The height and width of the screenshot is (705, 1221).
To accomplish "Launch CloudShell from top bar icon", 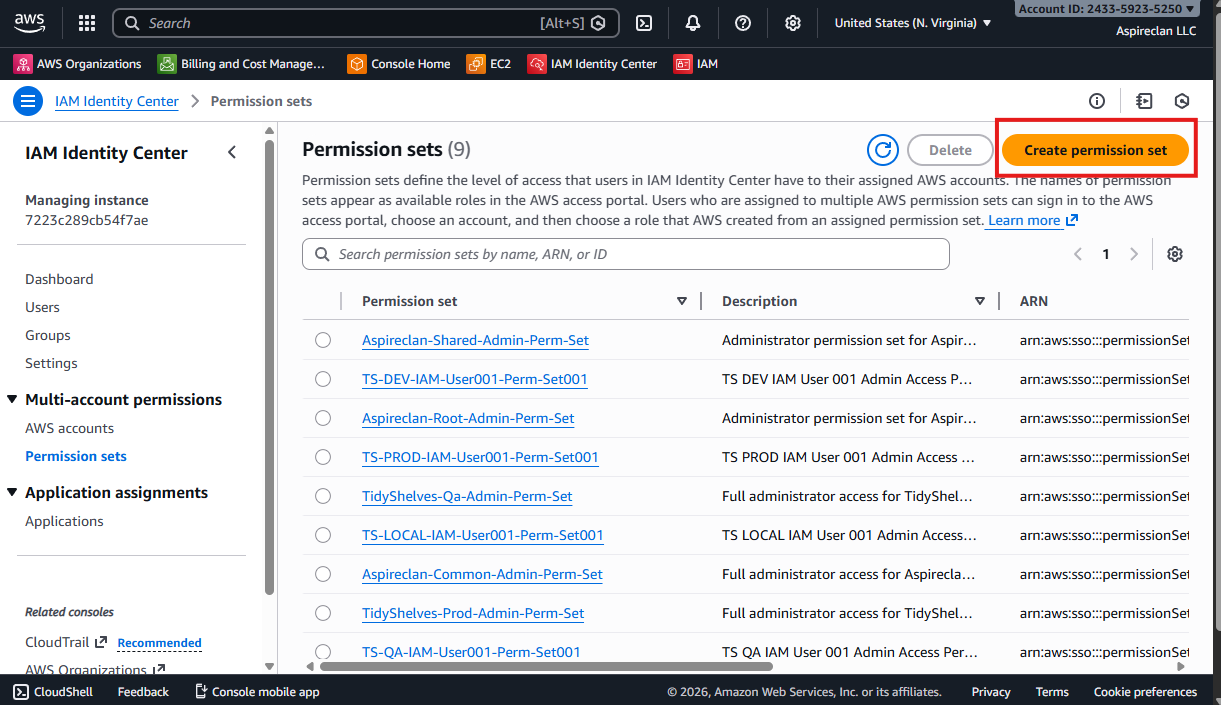I will click(x=645, y=23).
